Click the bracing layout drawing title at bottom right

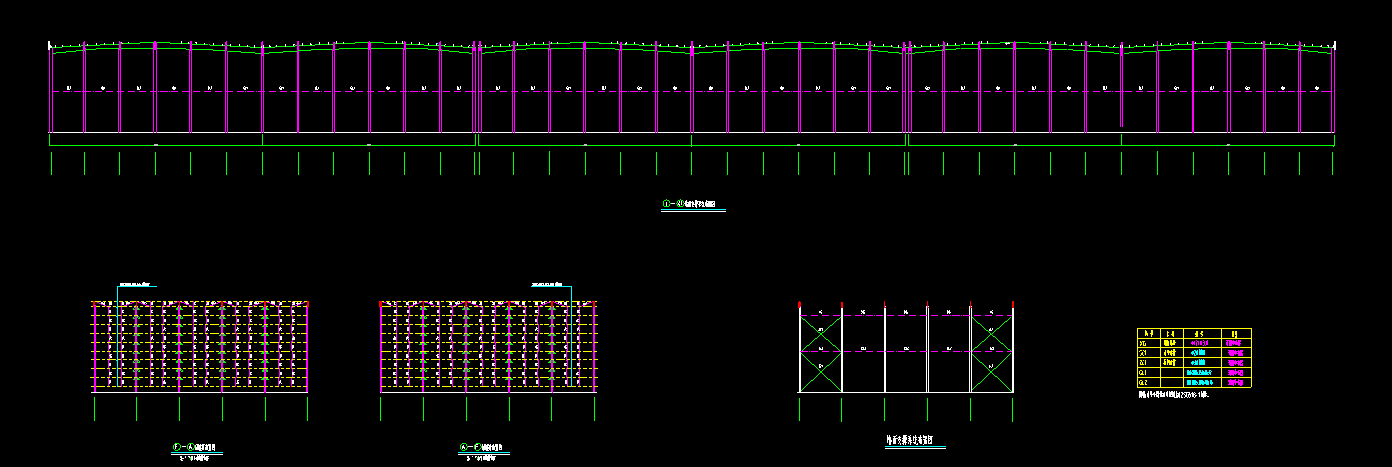click(909, 439)
